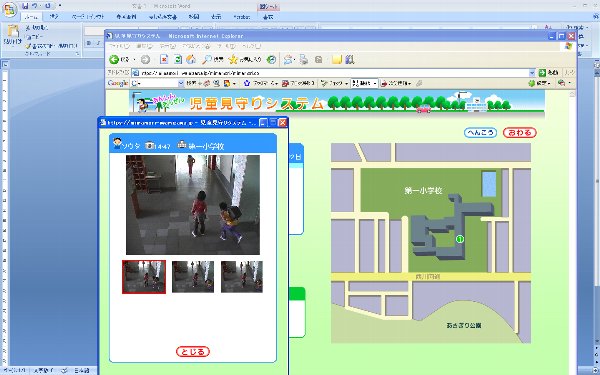Click the IE Print icon

point(304,59)
